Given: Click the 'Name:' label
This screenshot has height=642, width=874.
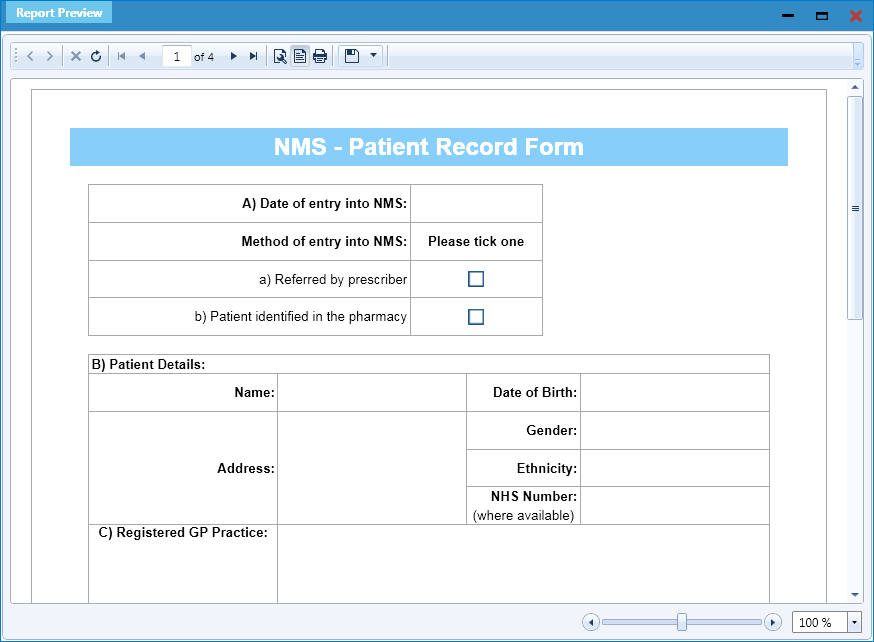Looking at the screenshot, I should (254, 392).
